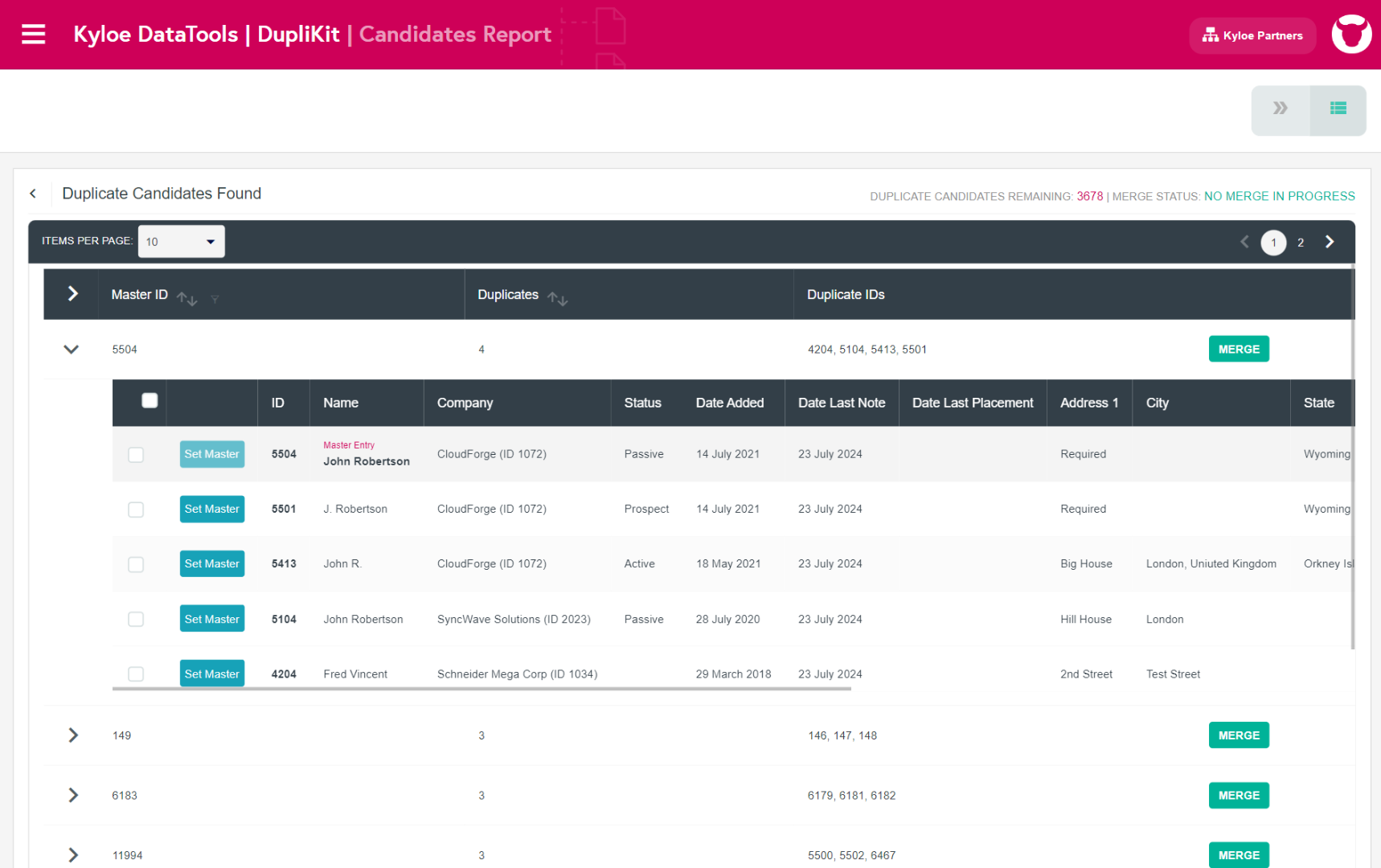Sort by Master ID column arrows
This screenshot has width=1381, height=868.
(x=186, y=299)
